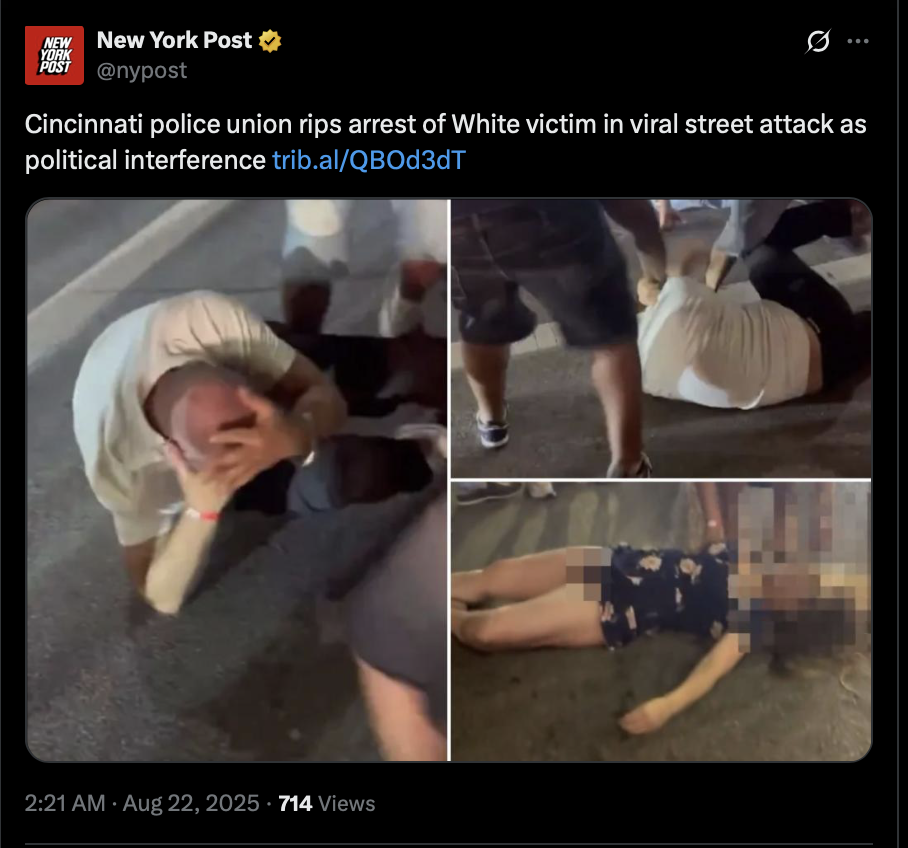Image resolution: width=908 pixels, height=848 pixels.
Task: Click the white shirt in the top-right photo
Action: point(724,342)
